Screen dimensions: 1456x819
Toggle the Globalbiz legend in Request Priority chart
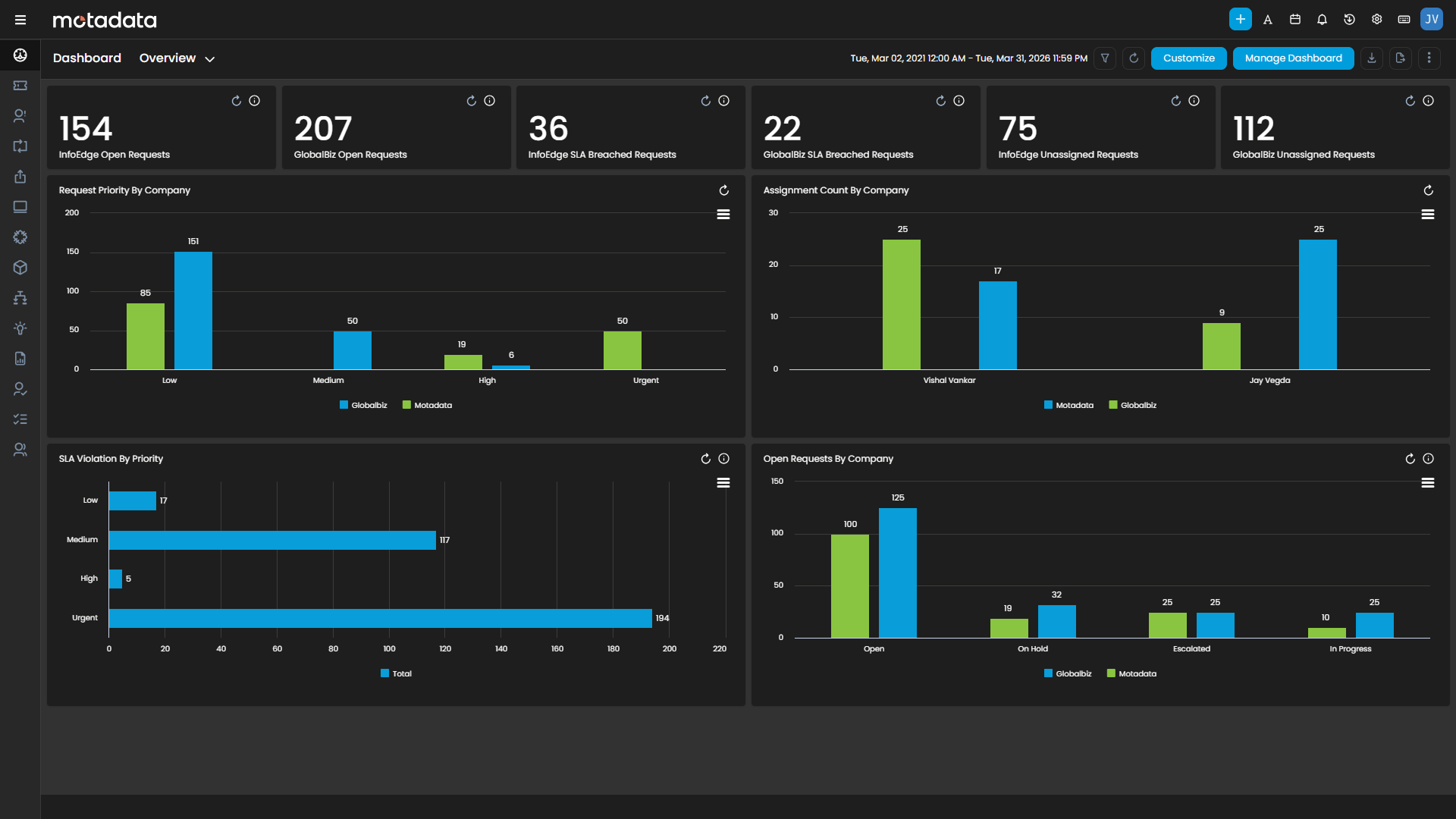click(x=364, y=405)
